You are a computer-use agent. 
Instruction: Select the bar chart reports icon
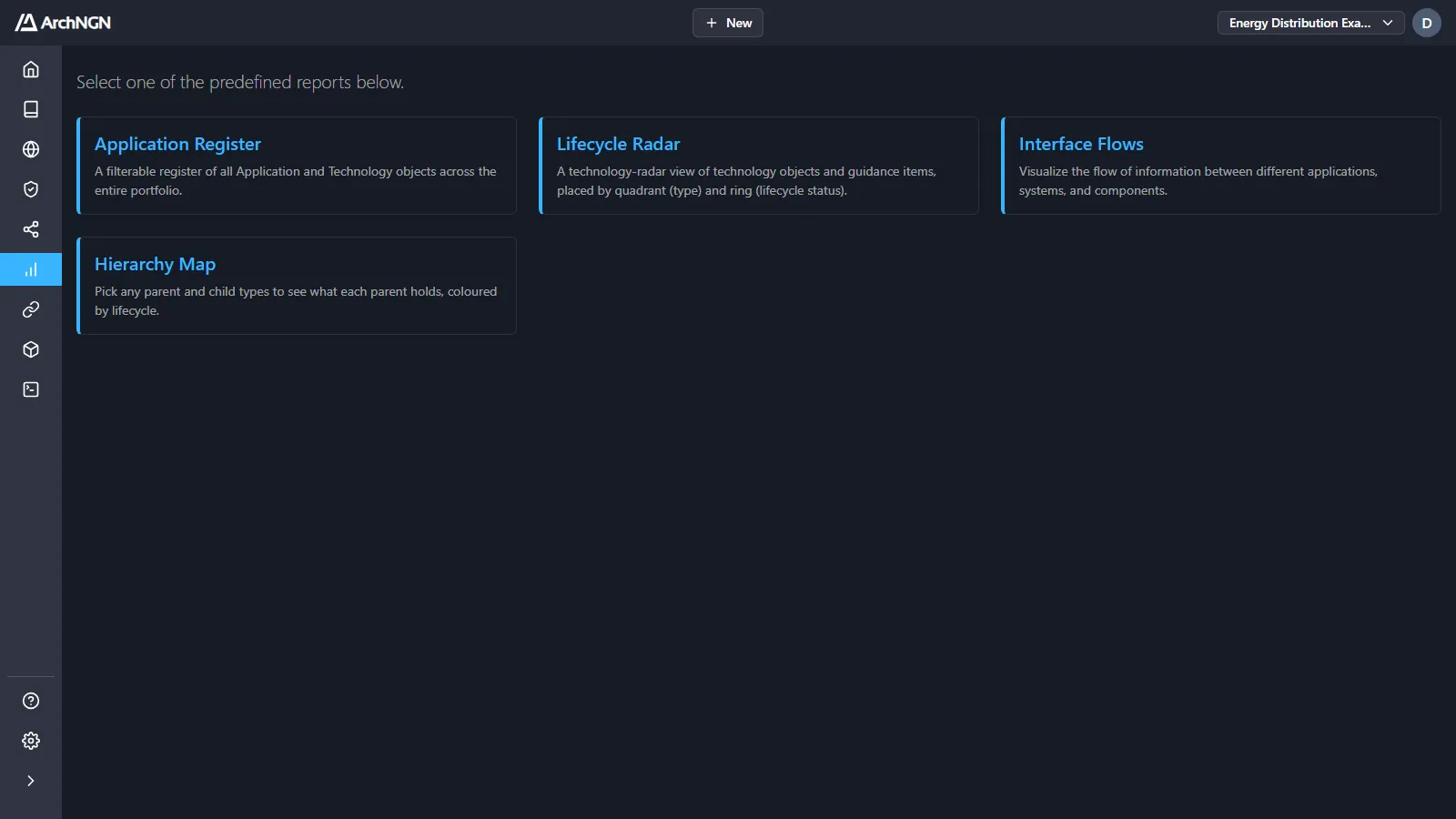(31, 269)
